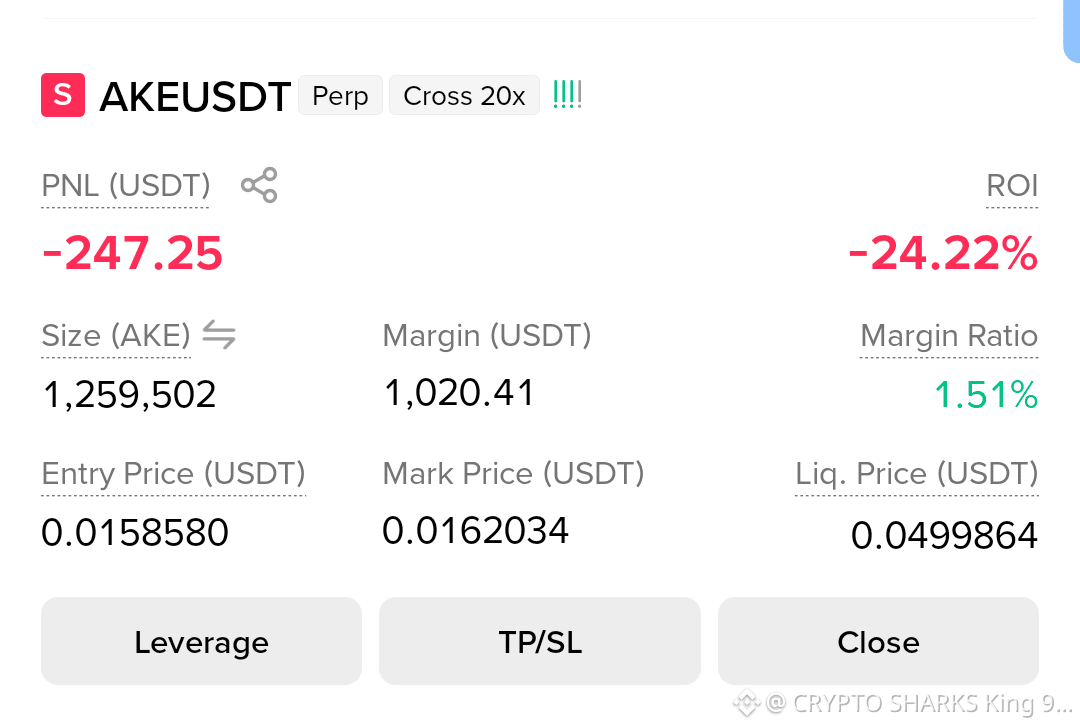Click the Margin (USDT) value 1,020.41
1080x728 pixels.
coord(459,393)
